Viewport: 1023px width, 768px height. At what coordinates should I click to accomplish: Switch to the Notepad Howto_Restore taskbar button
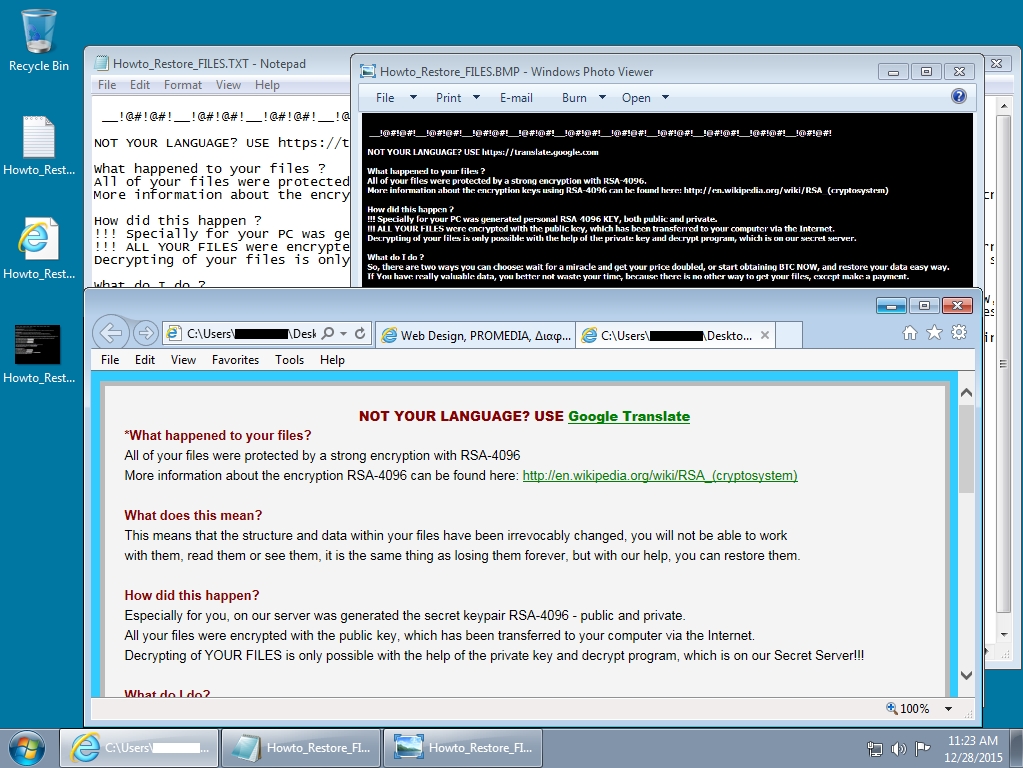pos(299,748)
